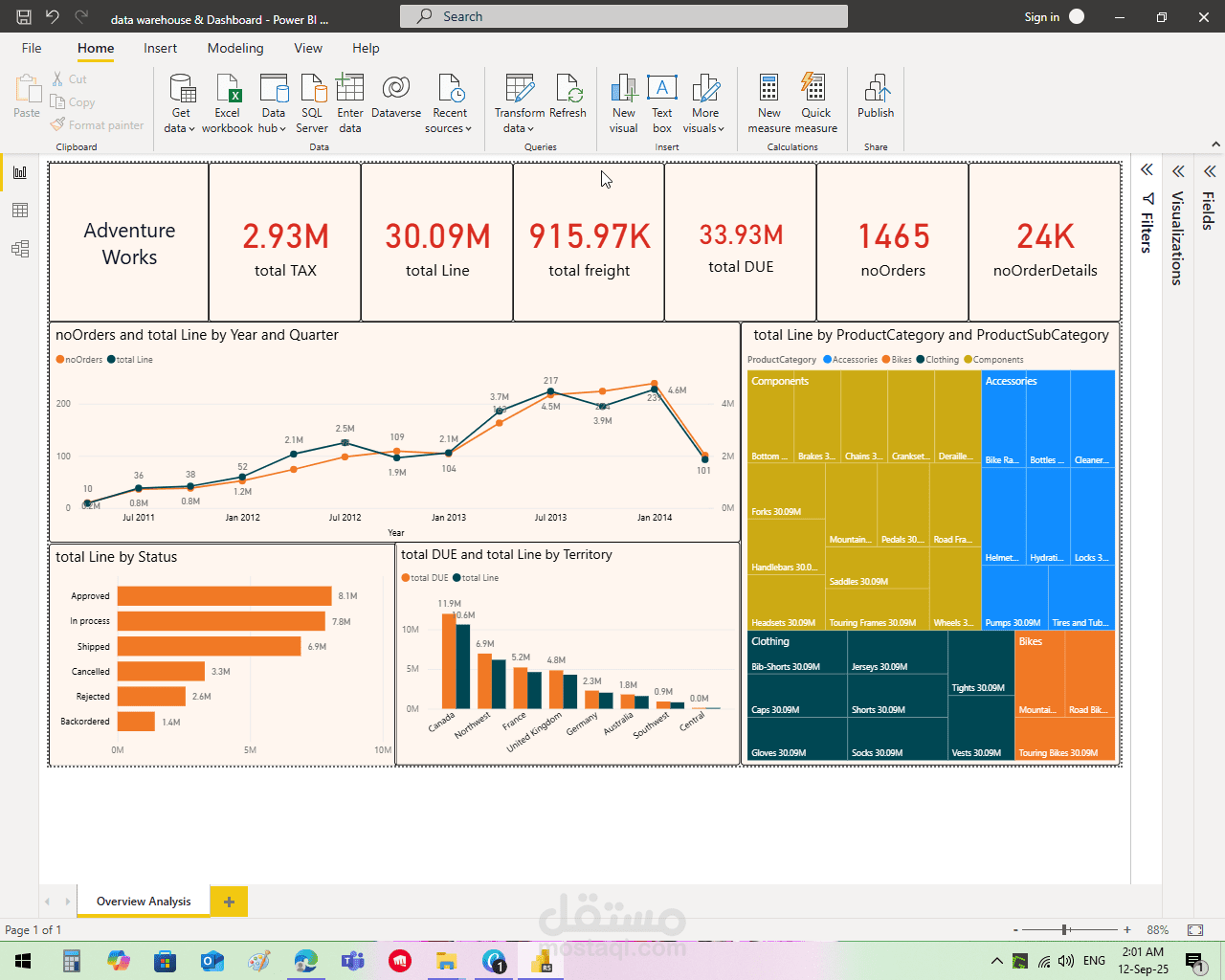Select the Bib-Shorts treemap tile
Viewport: 1225px width, 980px height.
[x=797, y=653]
